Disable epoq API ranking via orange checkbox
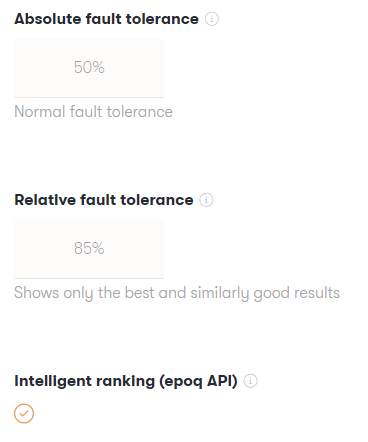 click(x=24, y=413)
